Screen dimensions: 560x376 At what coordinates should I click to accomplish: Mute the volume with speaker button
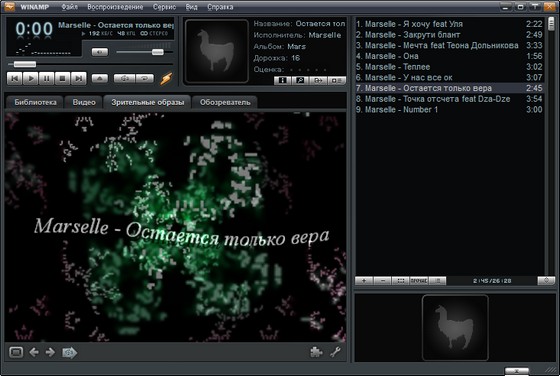point(100,52)
